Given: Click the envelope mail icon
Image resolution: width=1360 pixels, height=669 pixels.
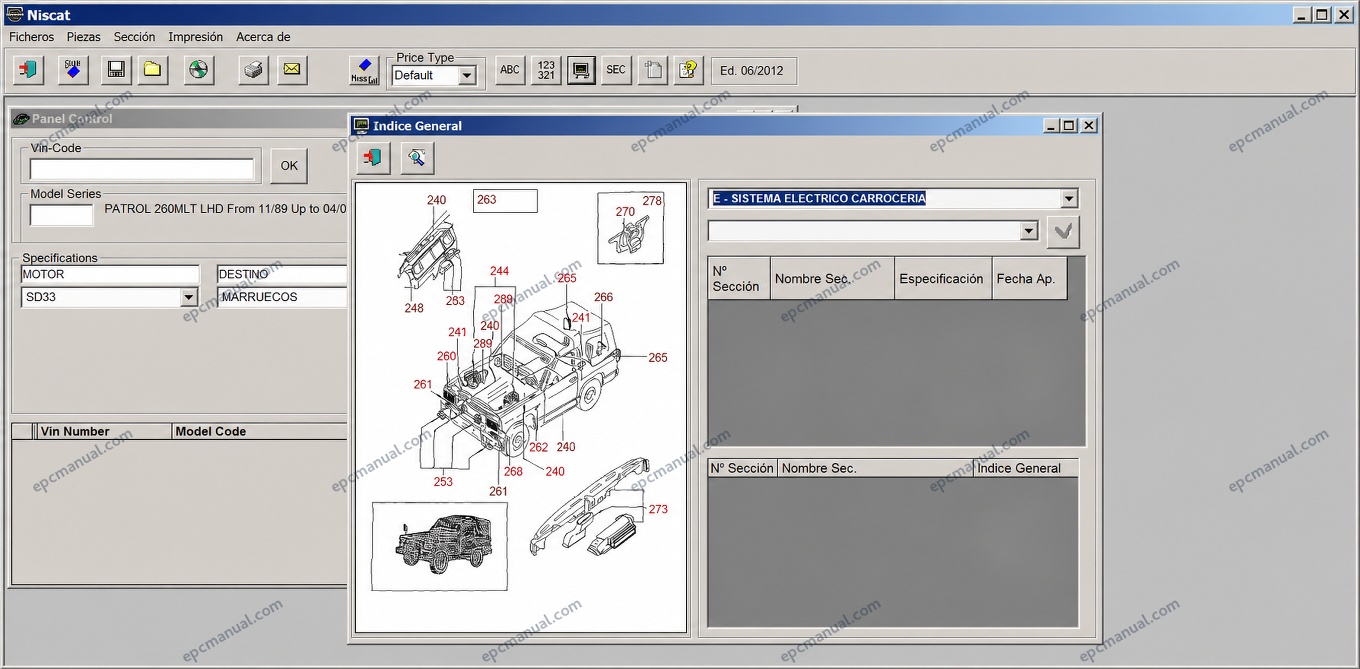Looking at the screenshot, I should pos(292,70).
